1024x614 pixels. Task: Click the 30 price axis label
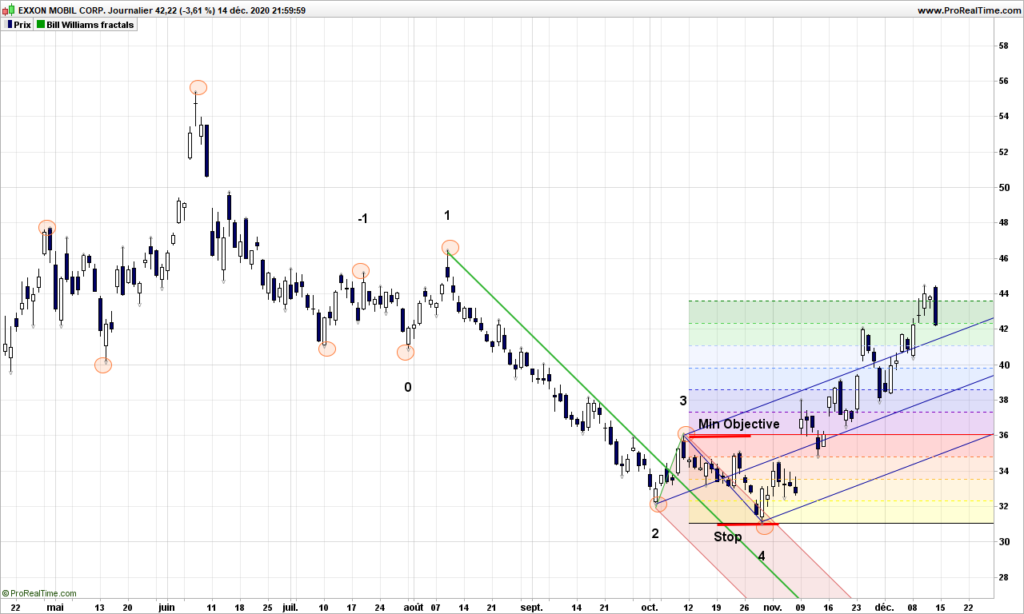[x=1003, y=542]
